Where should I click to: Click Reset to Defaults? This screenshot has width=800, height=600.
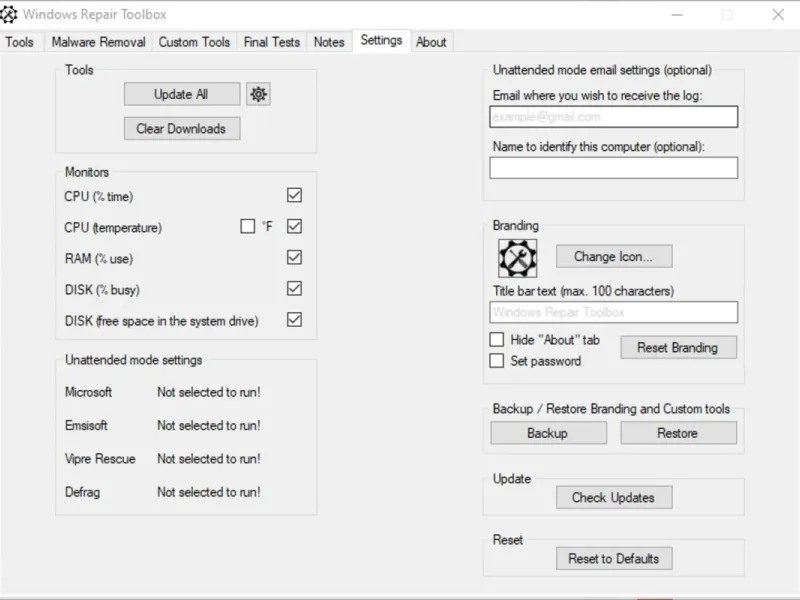(x=614, y=558)
